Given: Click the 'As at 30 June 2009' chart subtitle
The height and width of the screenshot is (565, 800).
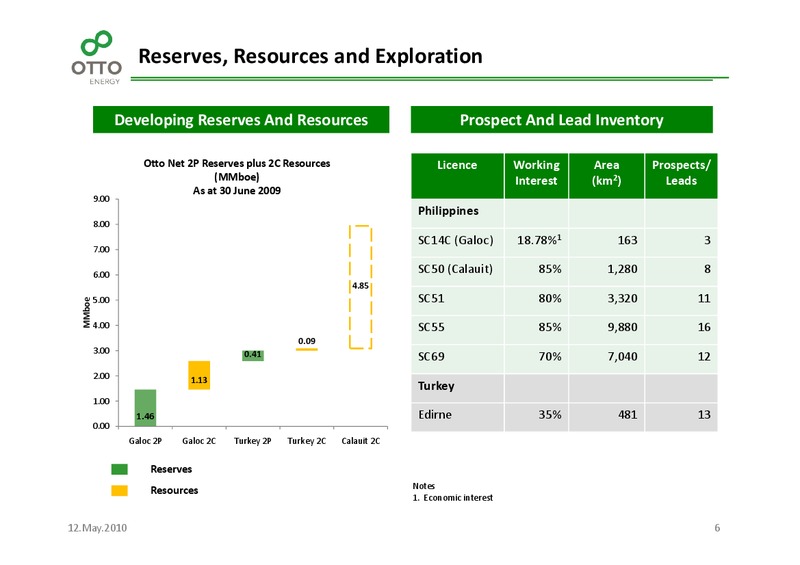Looking at the screenshot, I should 237,190.
